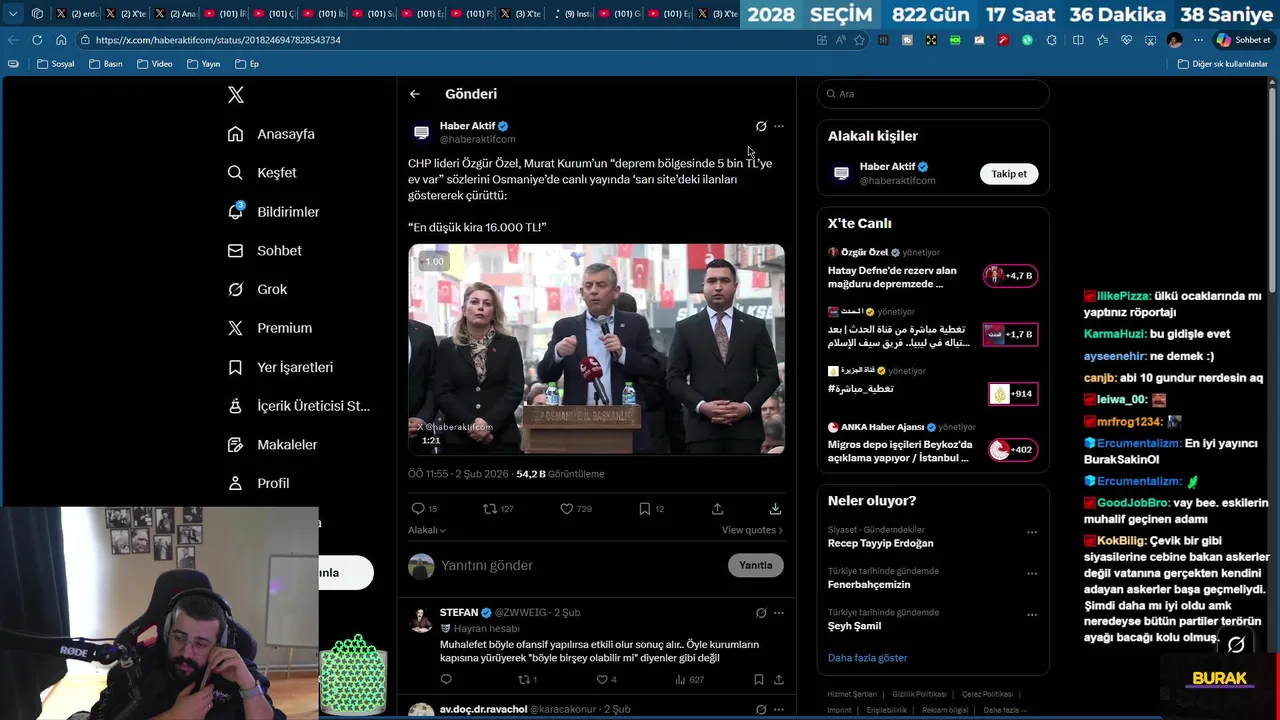Open Diğer sık kullanılanlar folder

(1222, 64)
